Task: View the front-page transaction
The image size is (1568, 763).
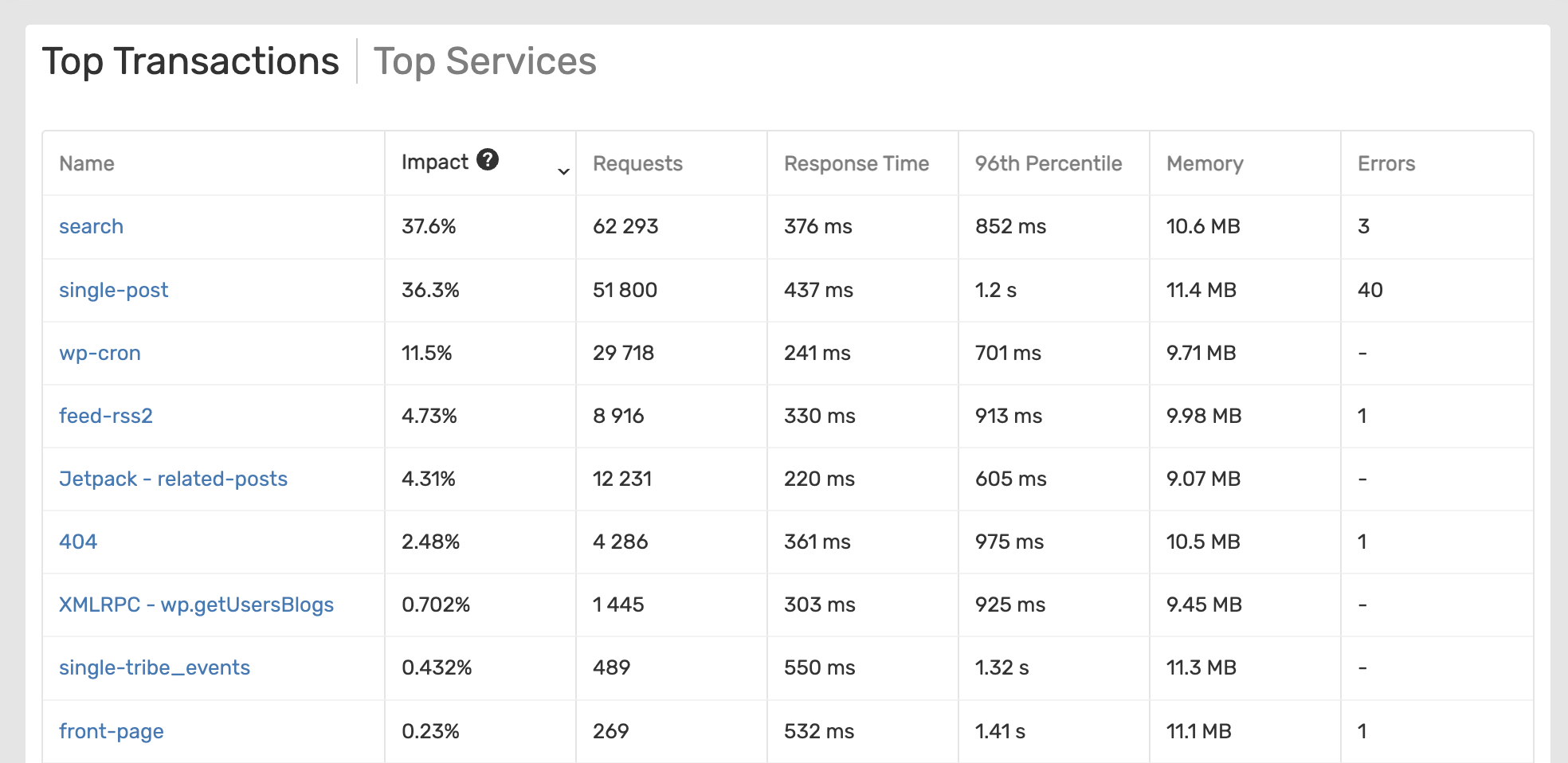Action: pyautogui.click(x=111, y=730)
